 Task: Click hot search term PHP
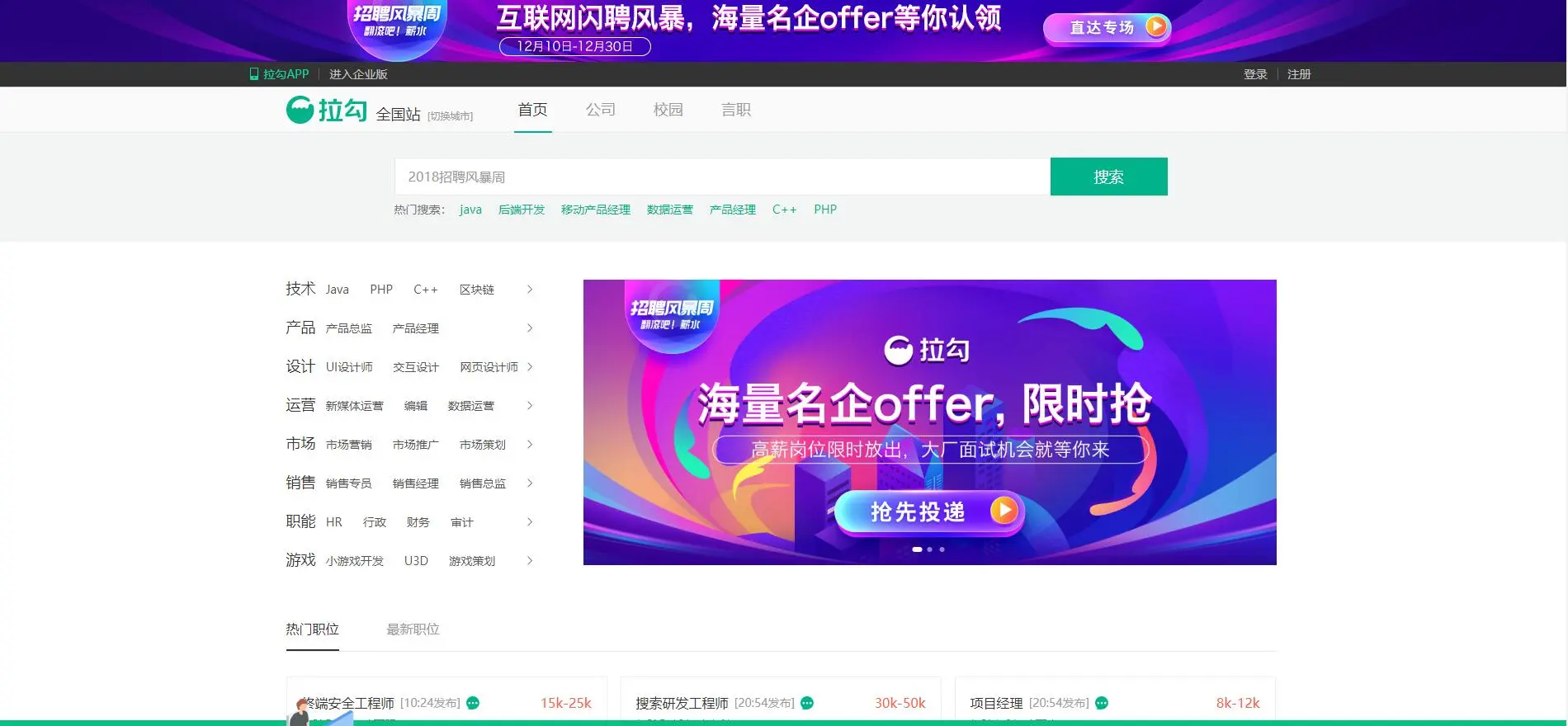tap(825, 210)
